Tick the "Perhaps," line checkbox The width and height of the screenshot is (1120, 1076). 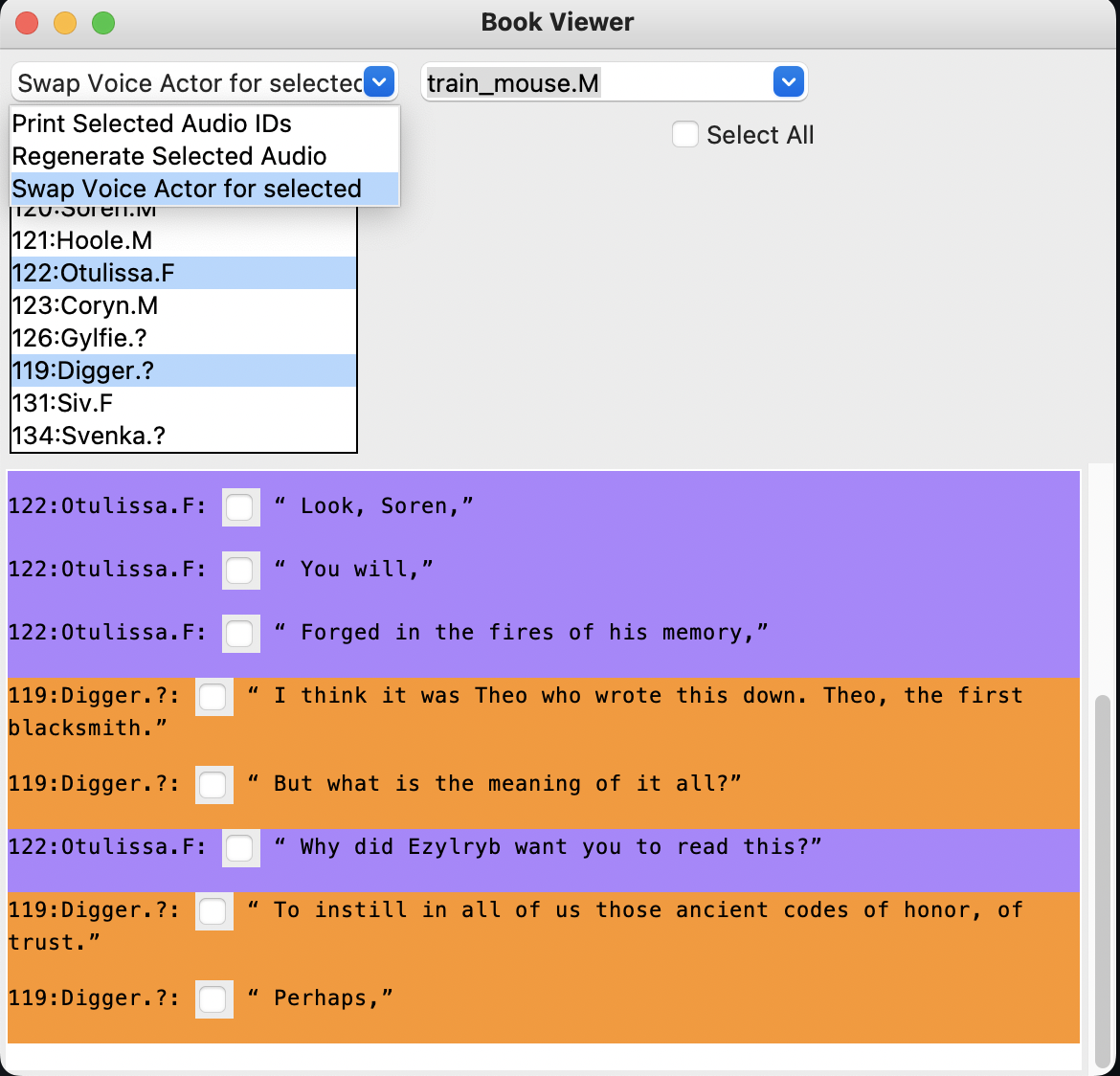coord(213,998)
